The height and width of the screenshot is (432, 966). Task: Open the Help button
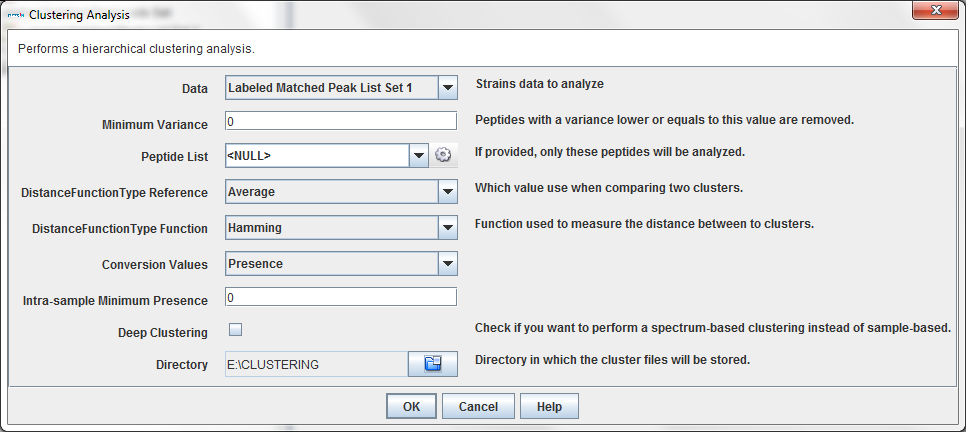[549, 407]
